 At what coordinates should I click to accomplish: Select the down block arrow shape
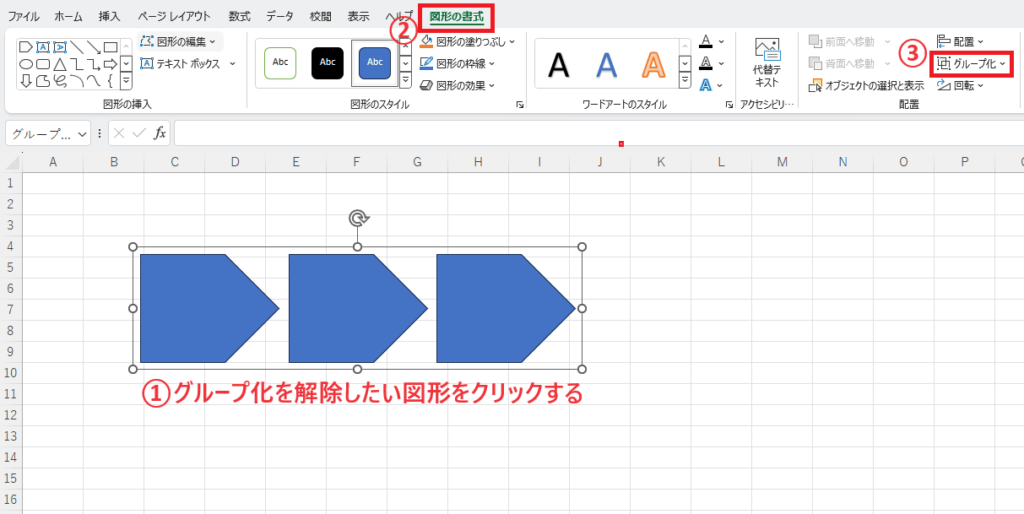[x=25, y=80]
